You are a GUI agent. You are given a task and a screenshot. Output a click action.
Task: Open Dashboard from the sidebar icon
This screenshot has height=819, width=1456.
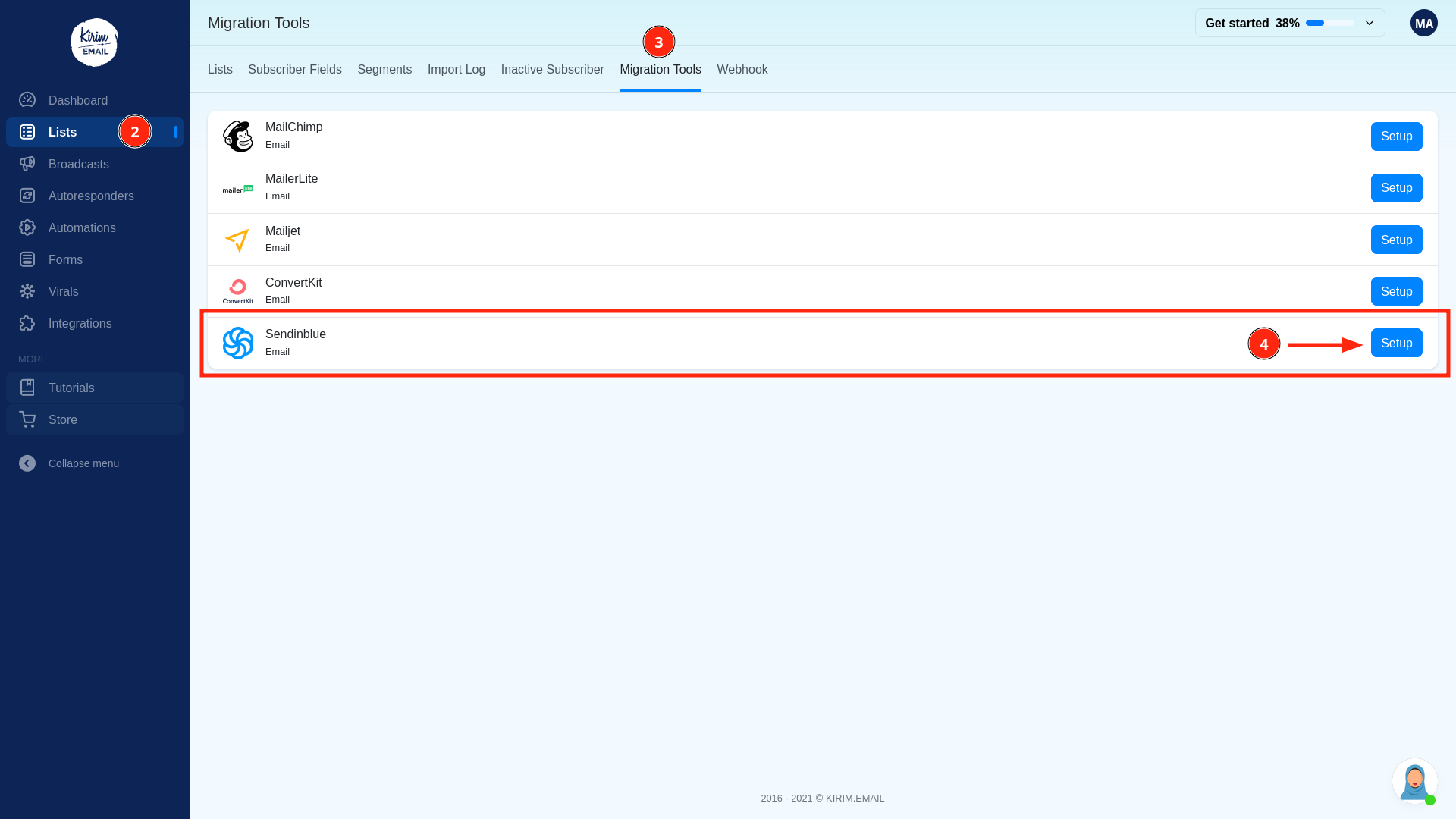tap(27, 100)
